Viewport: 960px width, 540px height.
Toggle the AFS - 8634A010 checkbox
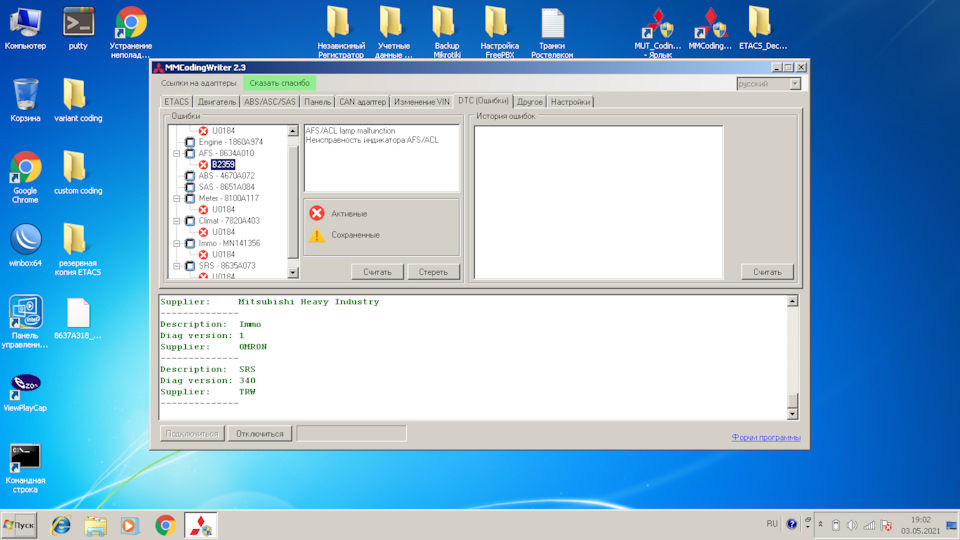tap(190, 153)
